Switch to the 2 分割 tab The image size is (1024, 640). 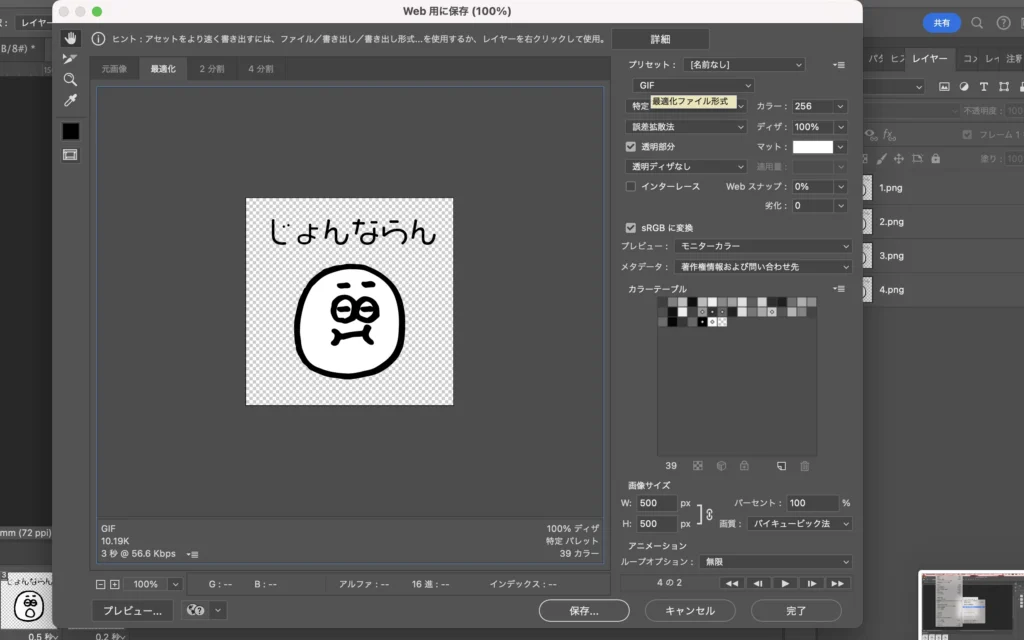(x=212, y=69)
